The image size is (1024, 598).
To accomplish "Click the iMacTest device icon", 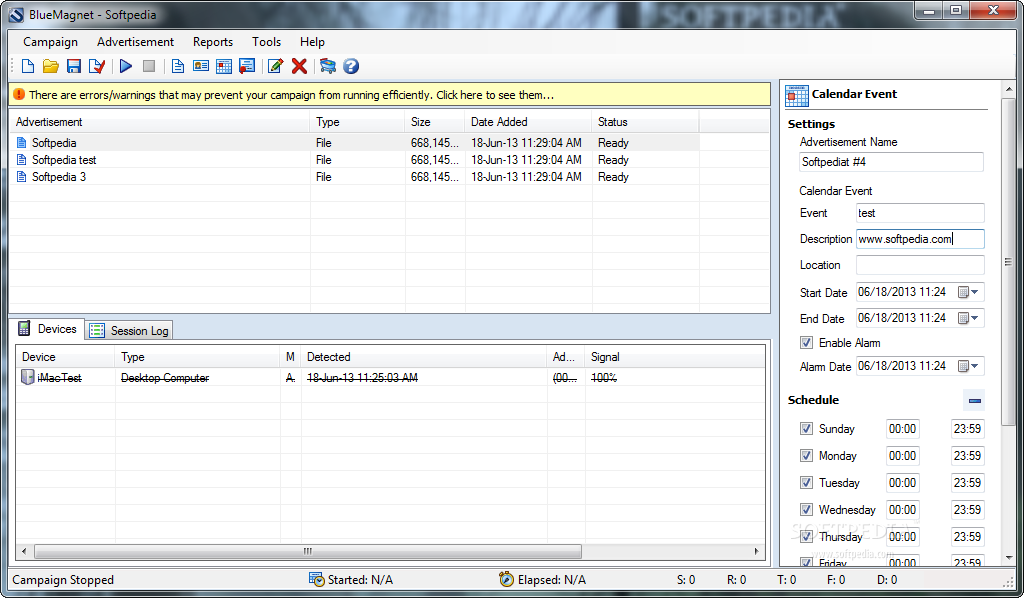I will pyautogui.click(x=27, y=377).
